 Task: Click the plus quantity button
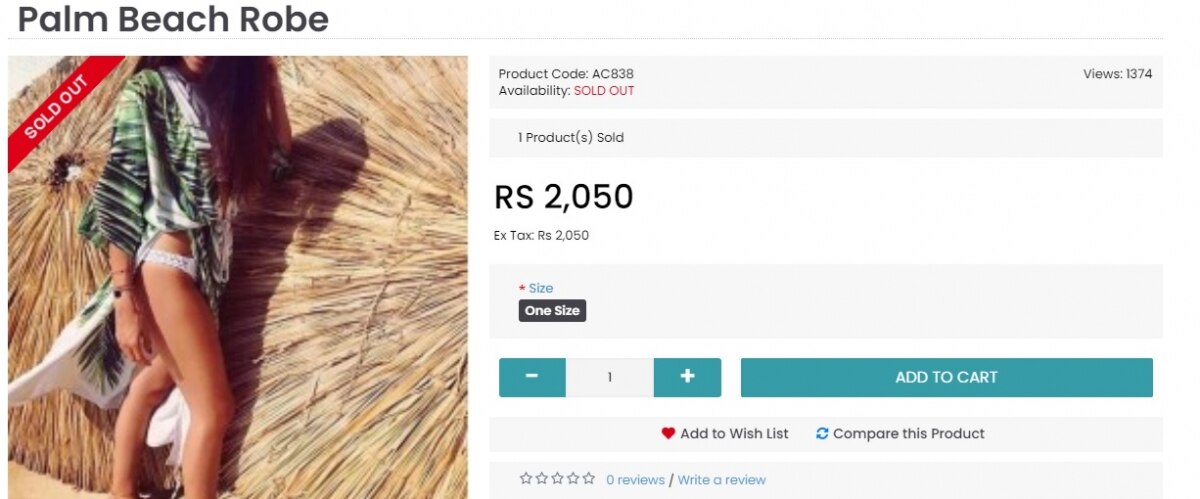(x=687, y=377)
